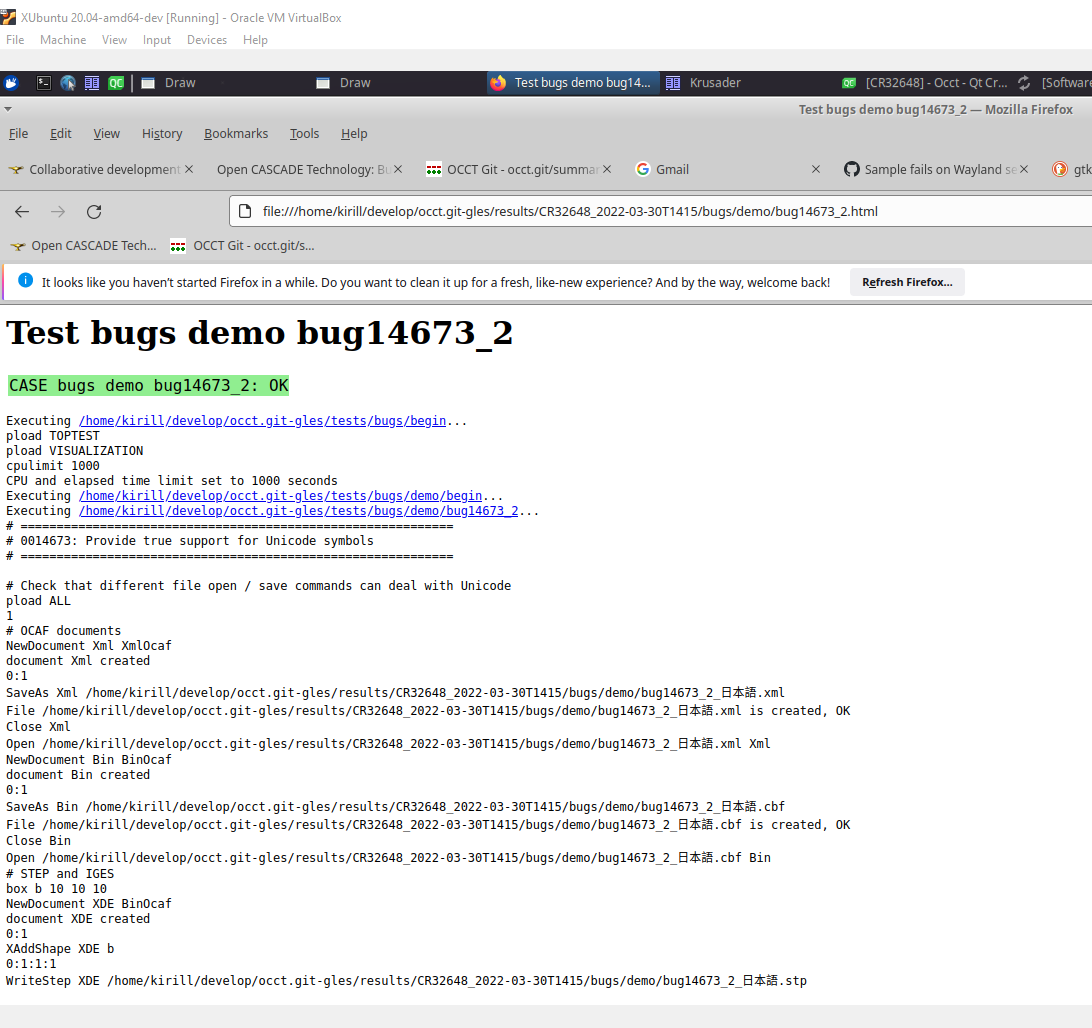
Task: Open the Bookmarks menu
Action: (x=236, y=134)
